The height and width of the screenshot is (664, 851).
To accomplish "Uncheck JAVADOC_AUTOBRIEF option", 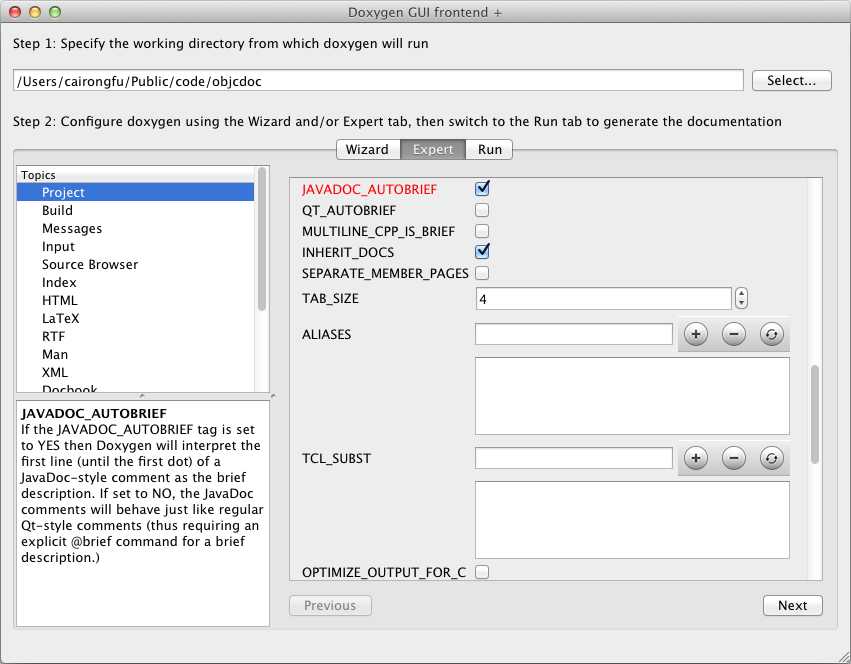I will (482, 189).
